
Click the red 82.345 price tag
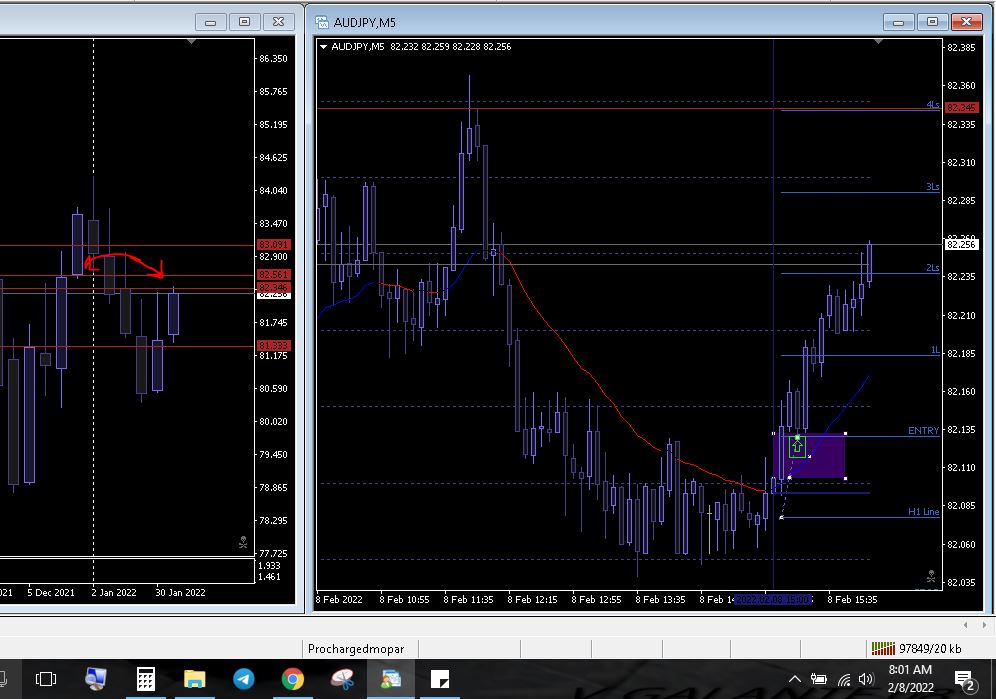pos(961,107)
